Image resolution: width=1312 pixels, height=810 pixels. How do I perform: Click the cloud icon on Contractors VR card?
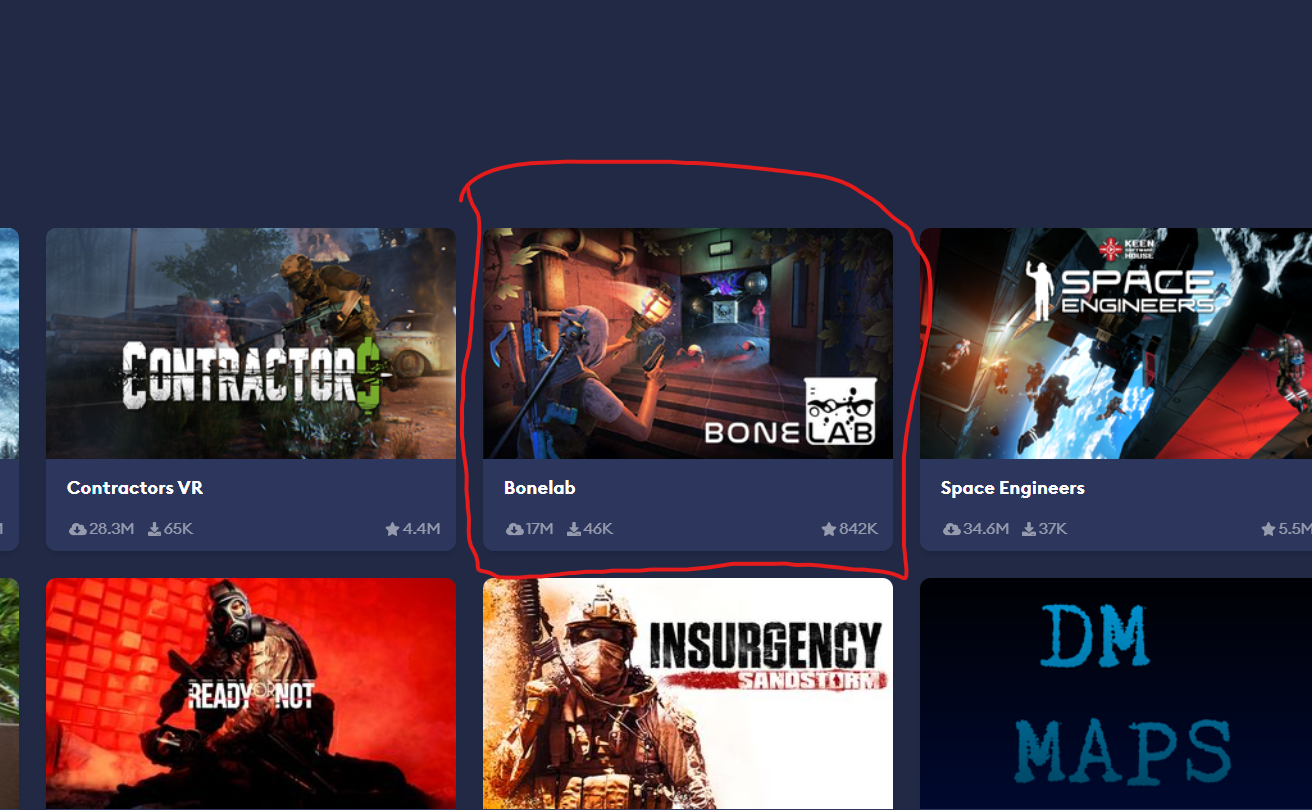pyautogui.click(x=77, y=529)
